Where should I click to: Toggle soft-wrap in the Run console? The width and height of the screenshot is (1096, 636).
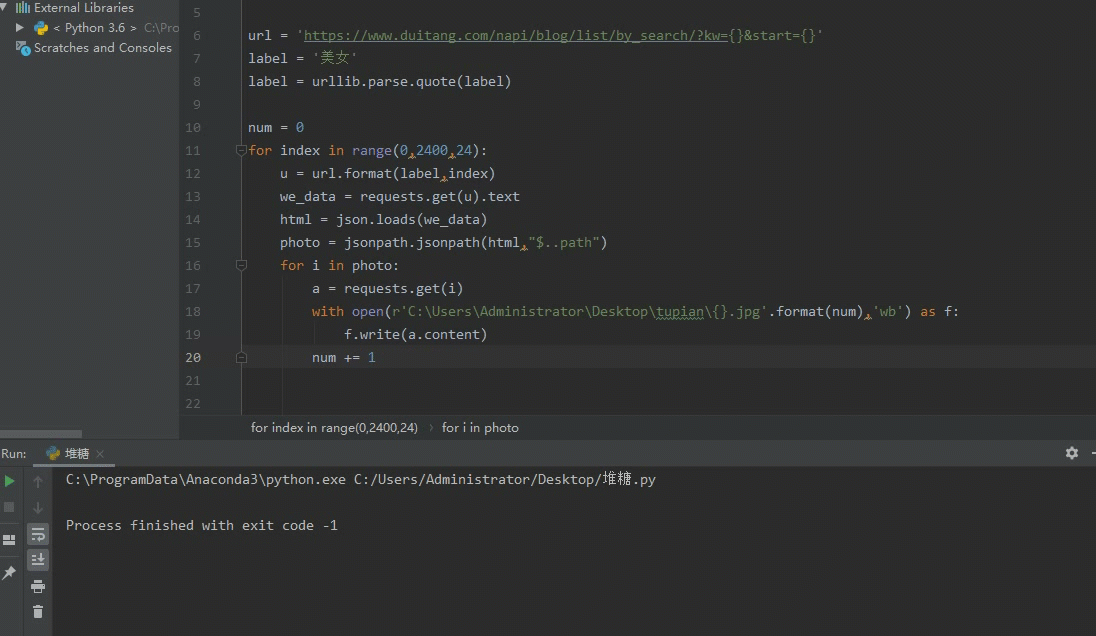38,535
